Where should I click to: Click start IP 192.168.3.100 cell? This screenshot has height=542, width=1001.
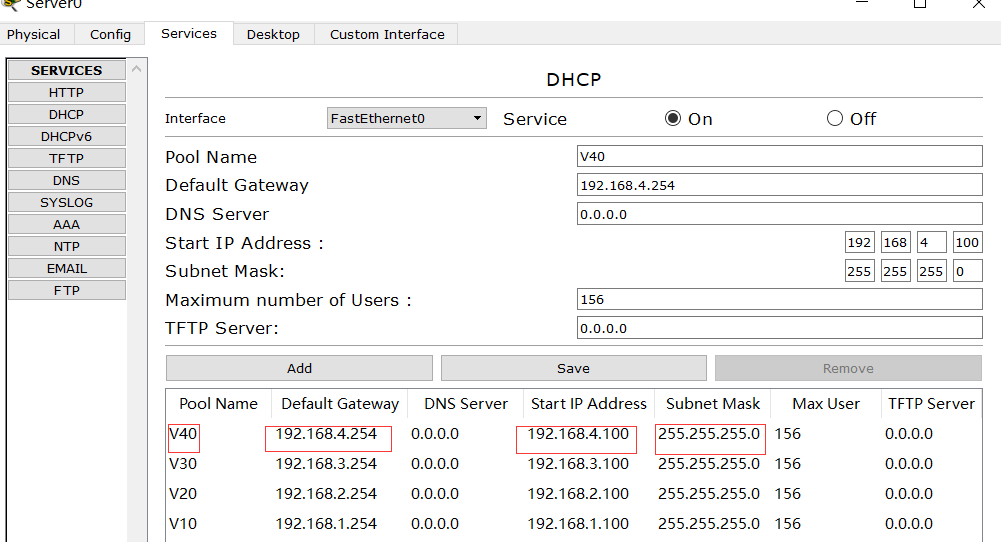[578, 464]
